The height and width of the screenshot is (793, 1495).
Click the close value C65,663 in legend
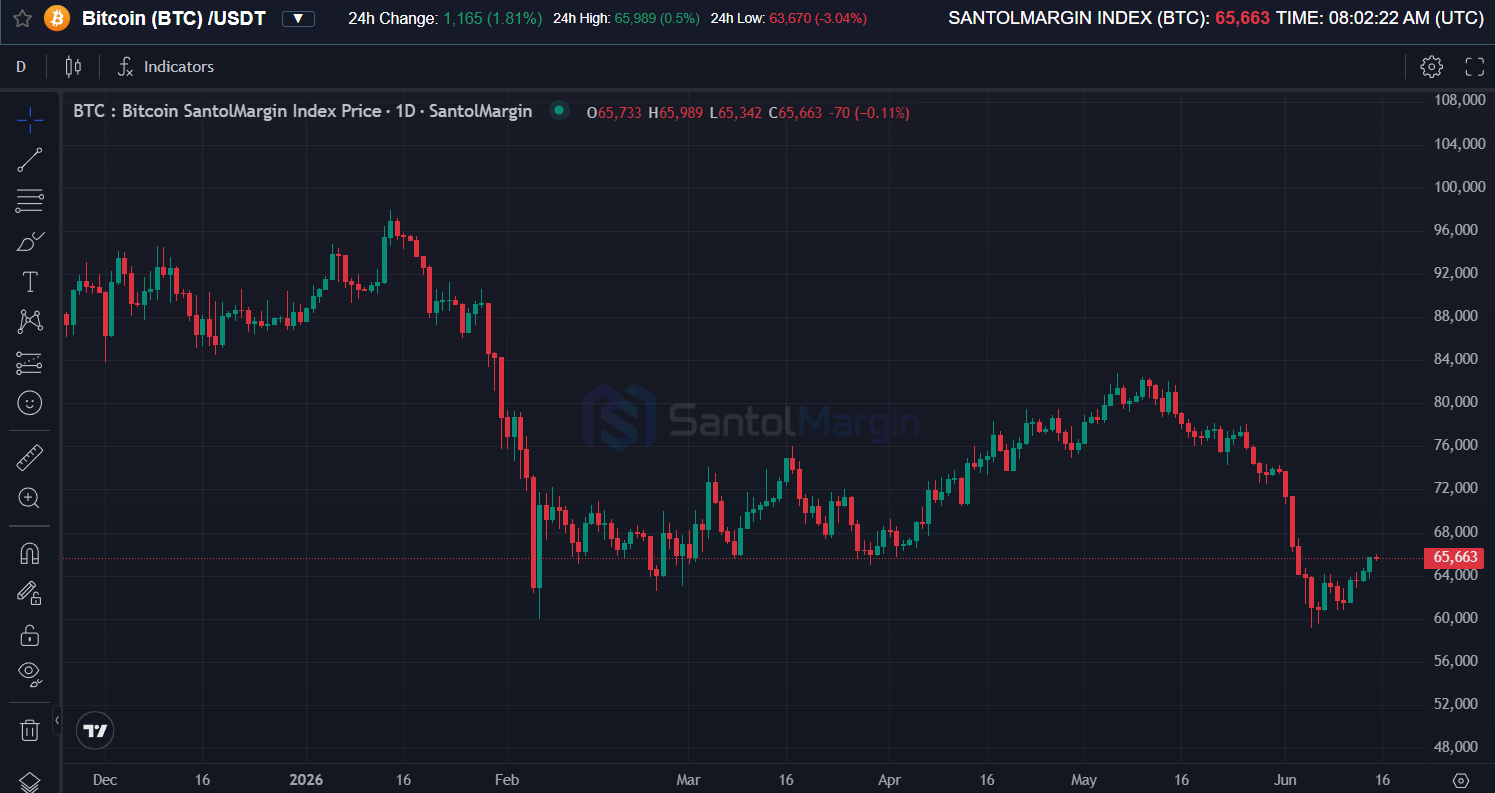click(796, 113)
